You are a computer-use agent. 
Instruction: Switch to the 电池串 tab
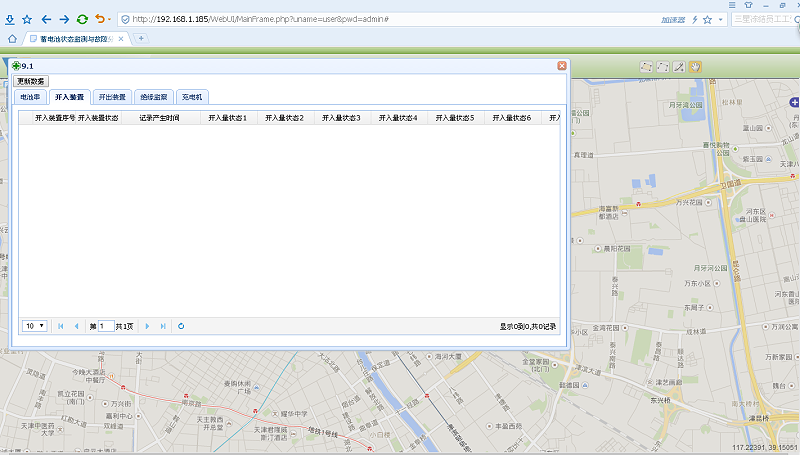coord(30,97)
